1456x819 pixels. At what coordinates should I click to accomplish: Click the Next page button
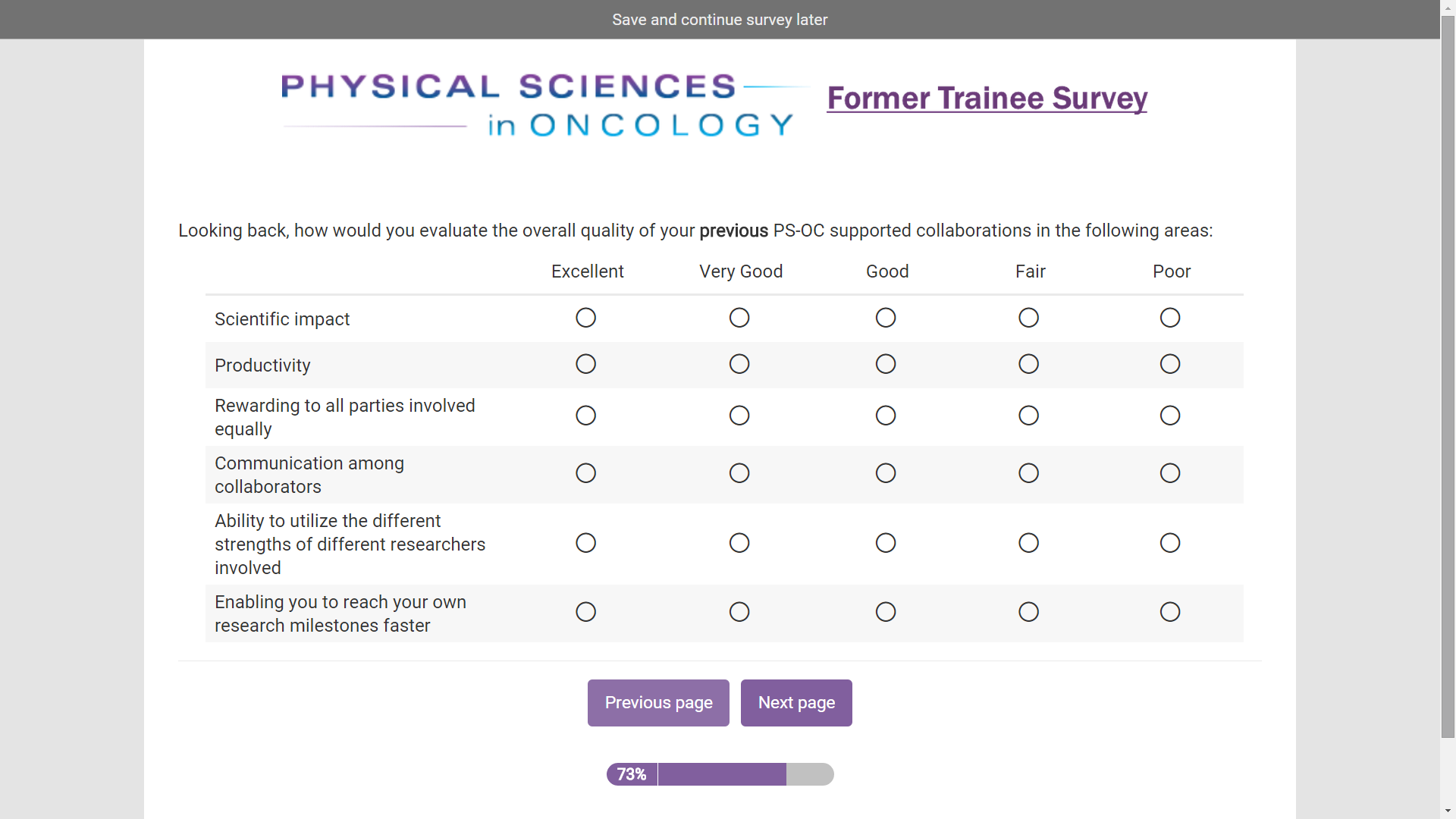click(796, 703)
